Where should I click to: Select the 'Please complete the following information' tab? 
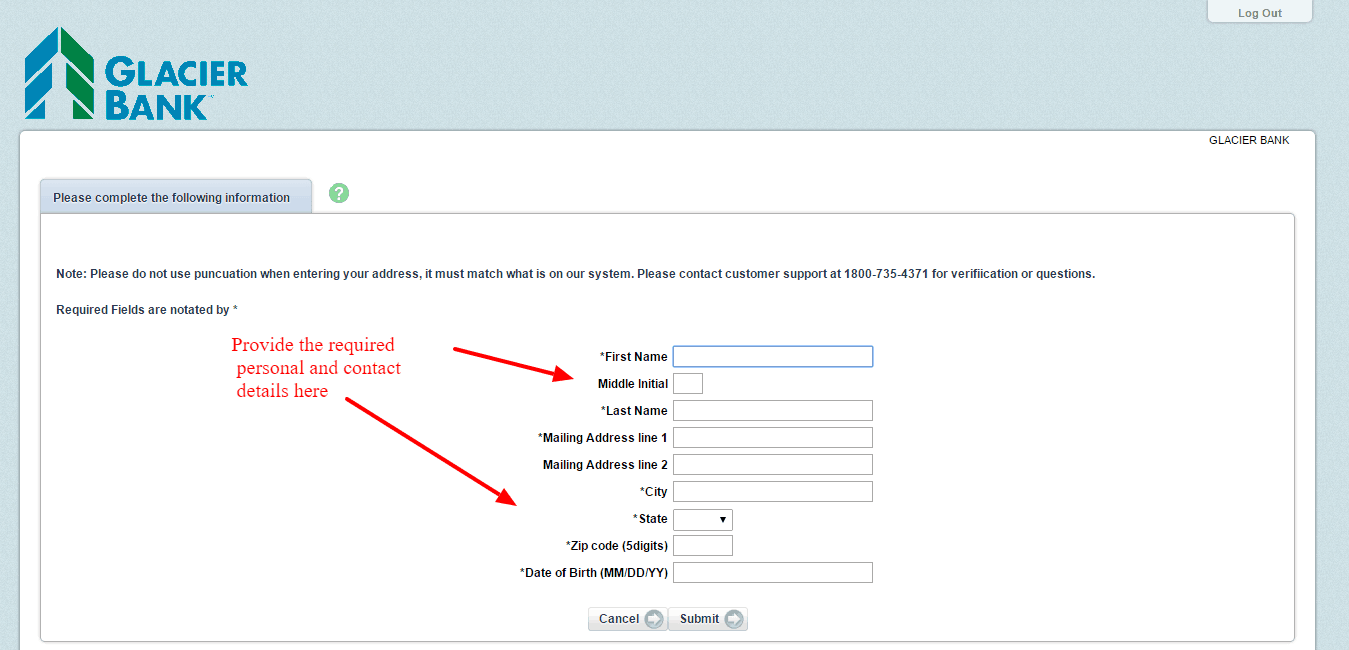coord(175,197)
